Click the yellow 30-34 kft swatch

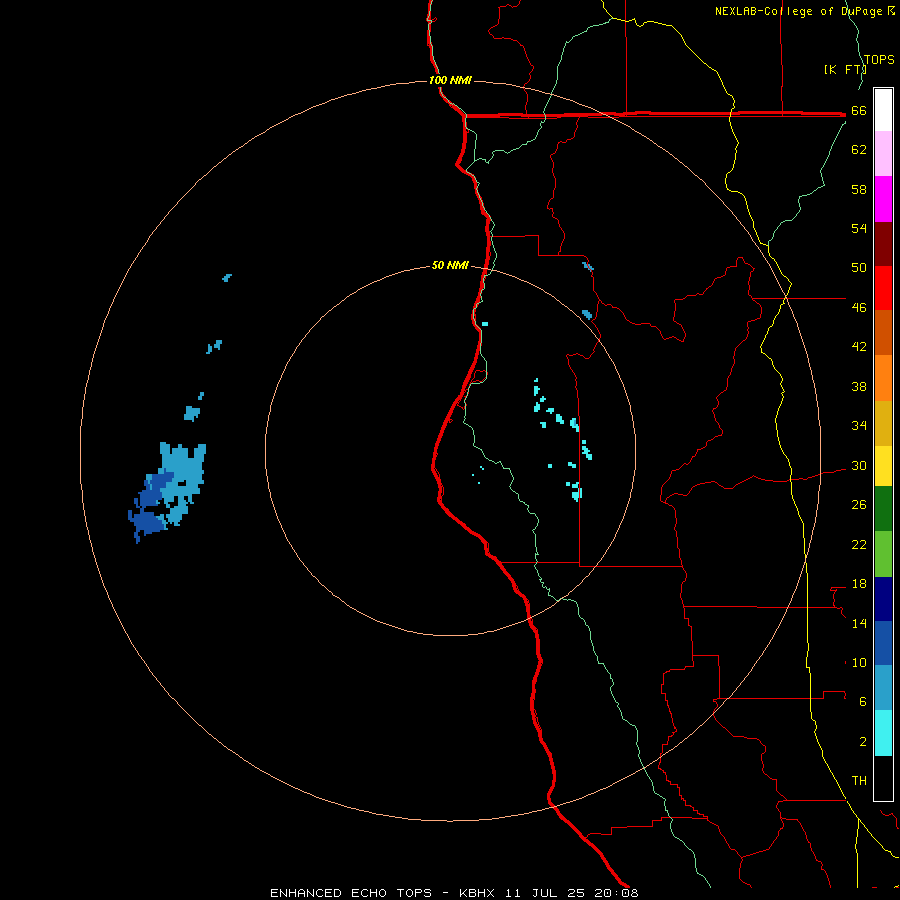click(x=883, y=465)
